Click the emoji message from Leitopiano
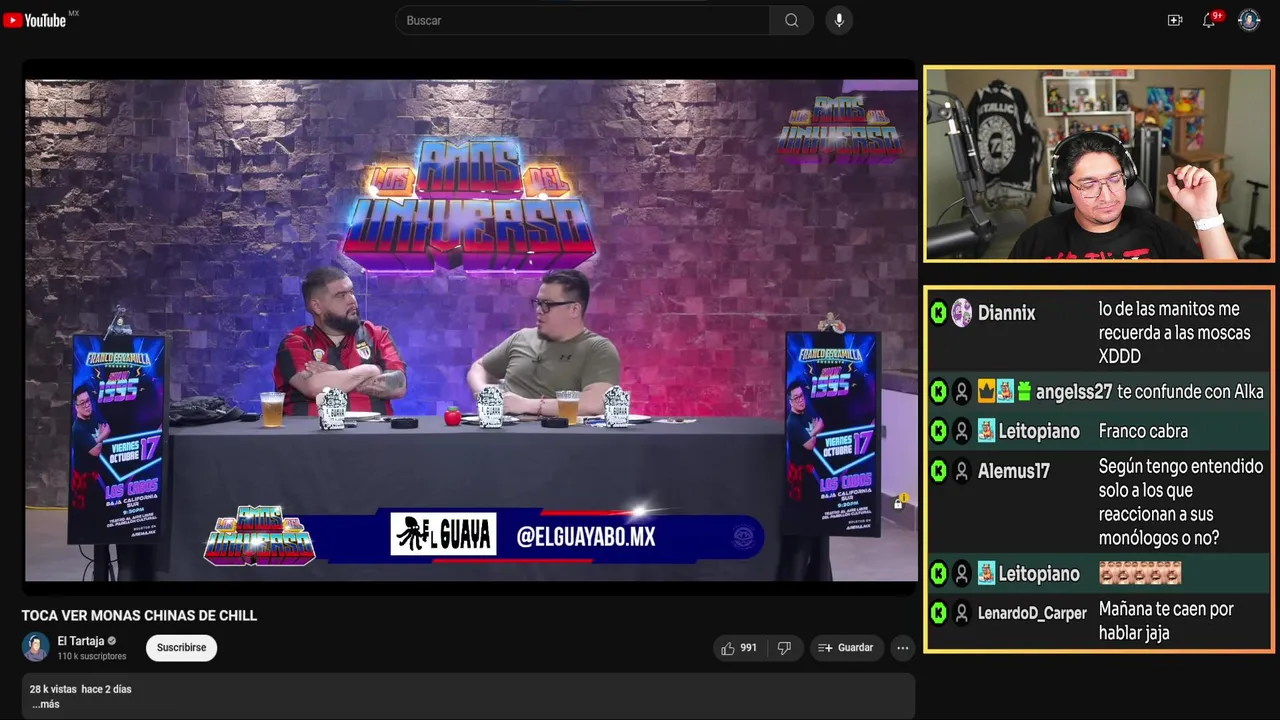This screenshot has height=720, width=1280. coord(1140,574)
